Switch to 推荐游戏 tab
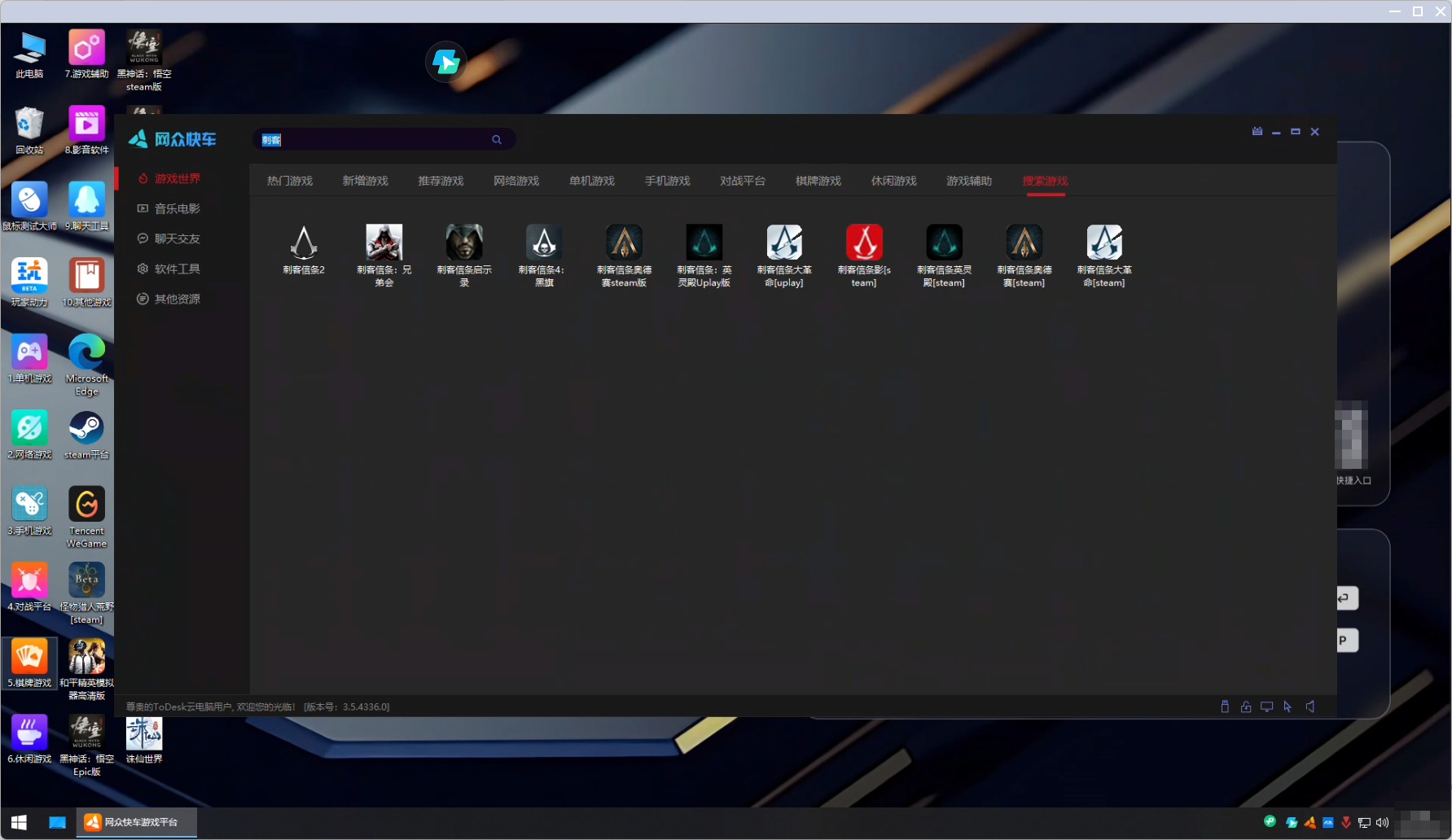Screen dimensions: 1452x840 441,181
